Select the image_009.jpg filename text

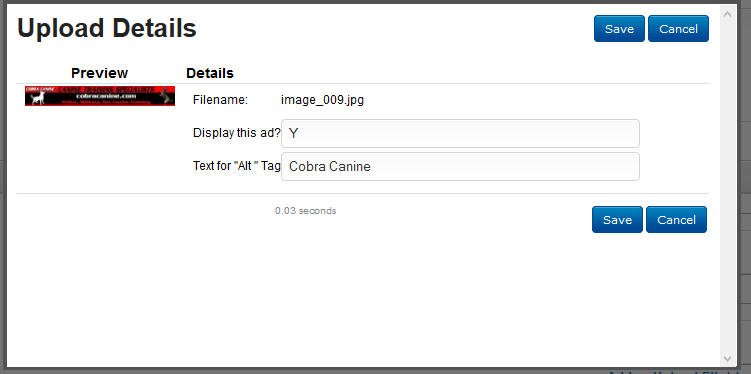(x=322, y=100)
